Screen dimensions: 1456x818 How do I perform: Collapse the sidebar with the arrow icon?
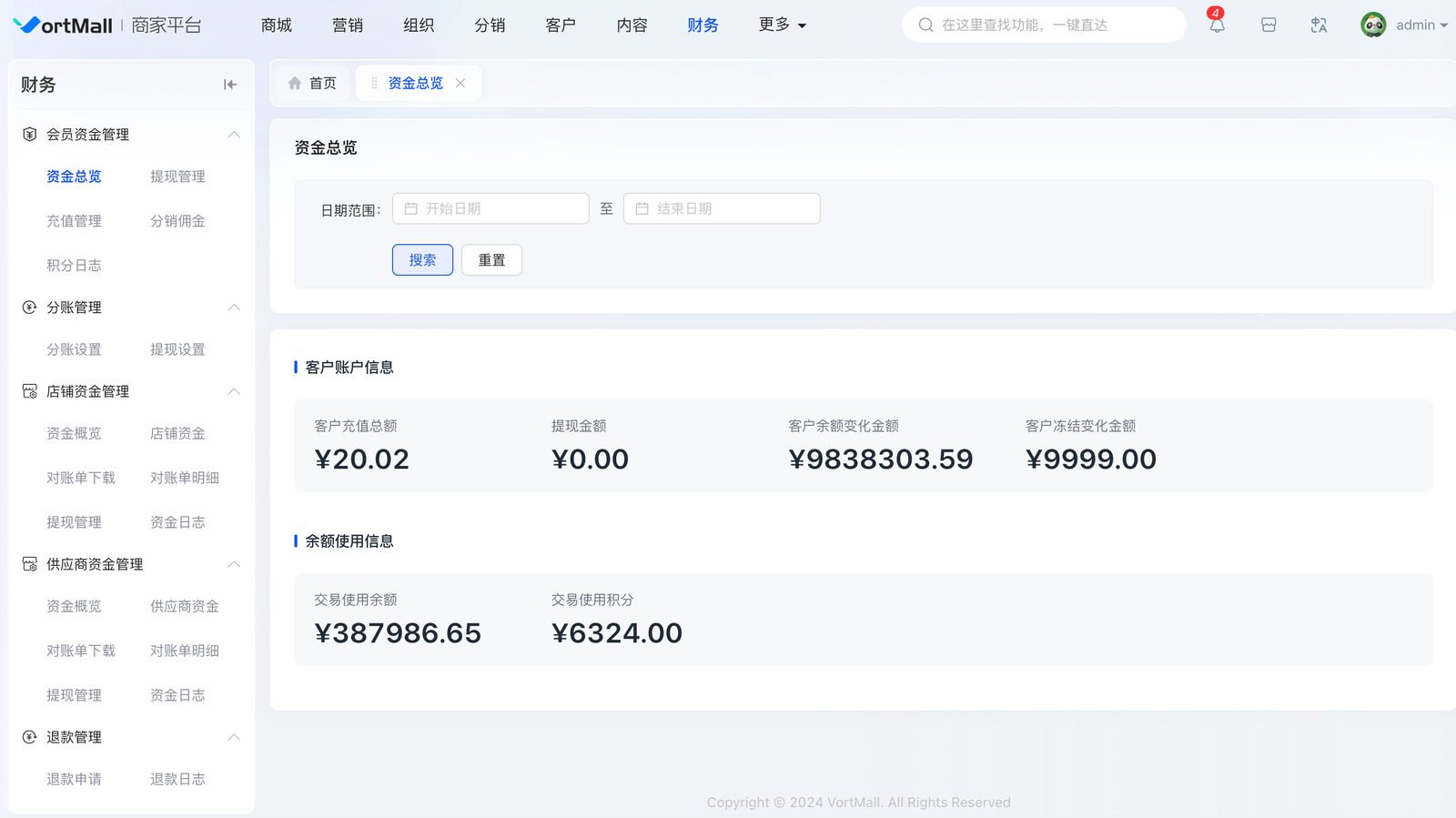[x=230, y=85]
